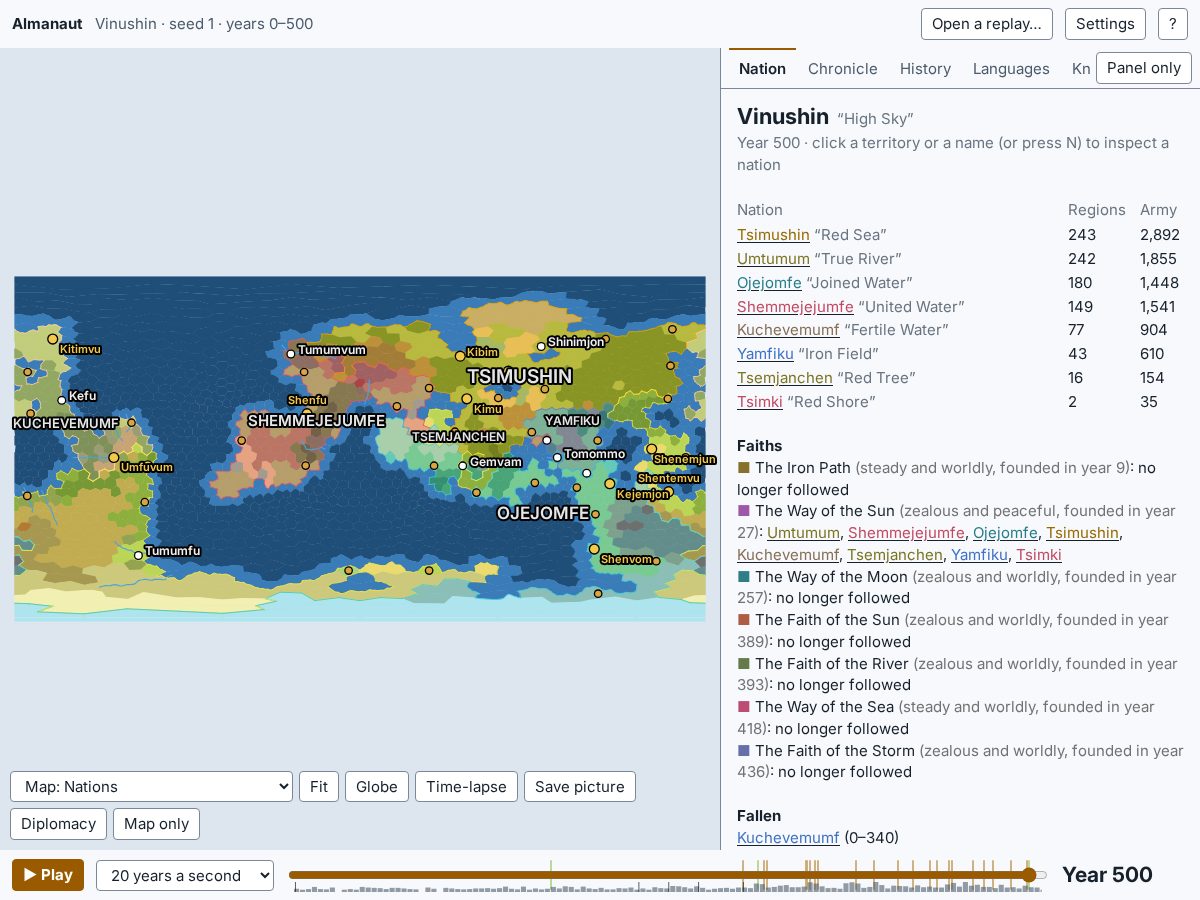
Task: Click the Way of the Moon teal square
Action: pyautogui.click(x=743, y=577)
